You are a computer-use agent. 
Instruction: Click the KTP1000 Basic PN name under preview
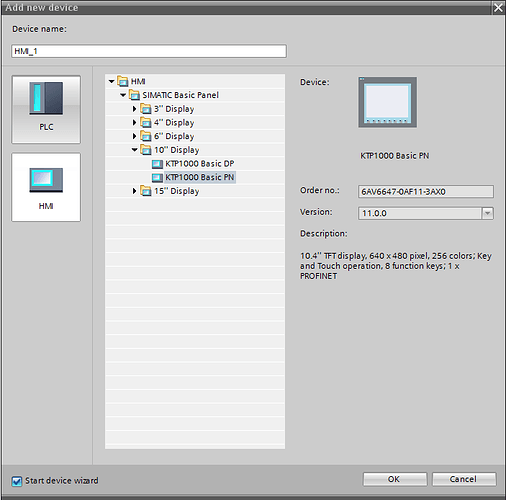395,156
